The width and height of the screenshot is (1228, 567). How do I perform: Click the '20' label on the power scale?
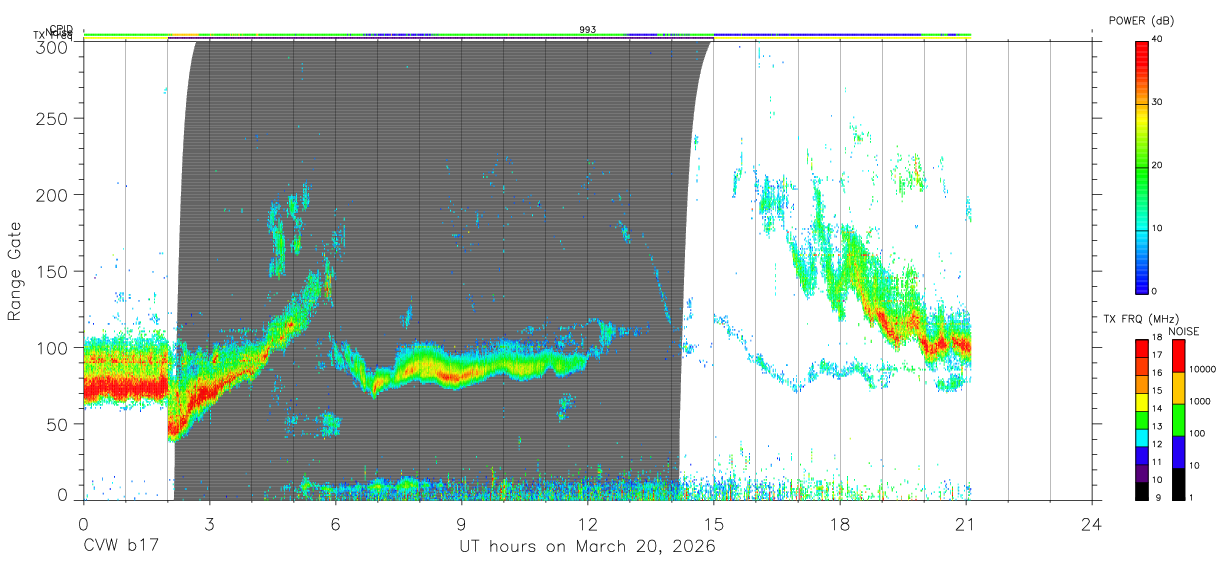point(1158,166)
